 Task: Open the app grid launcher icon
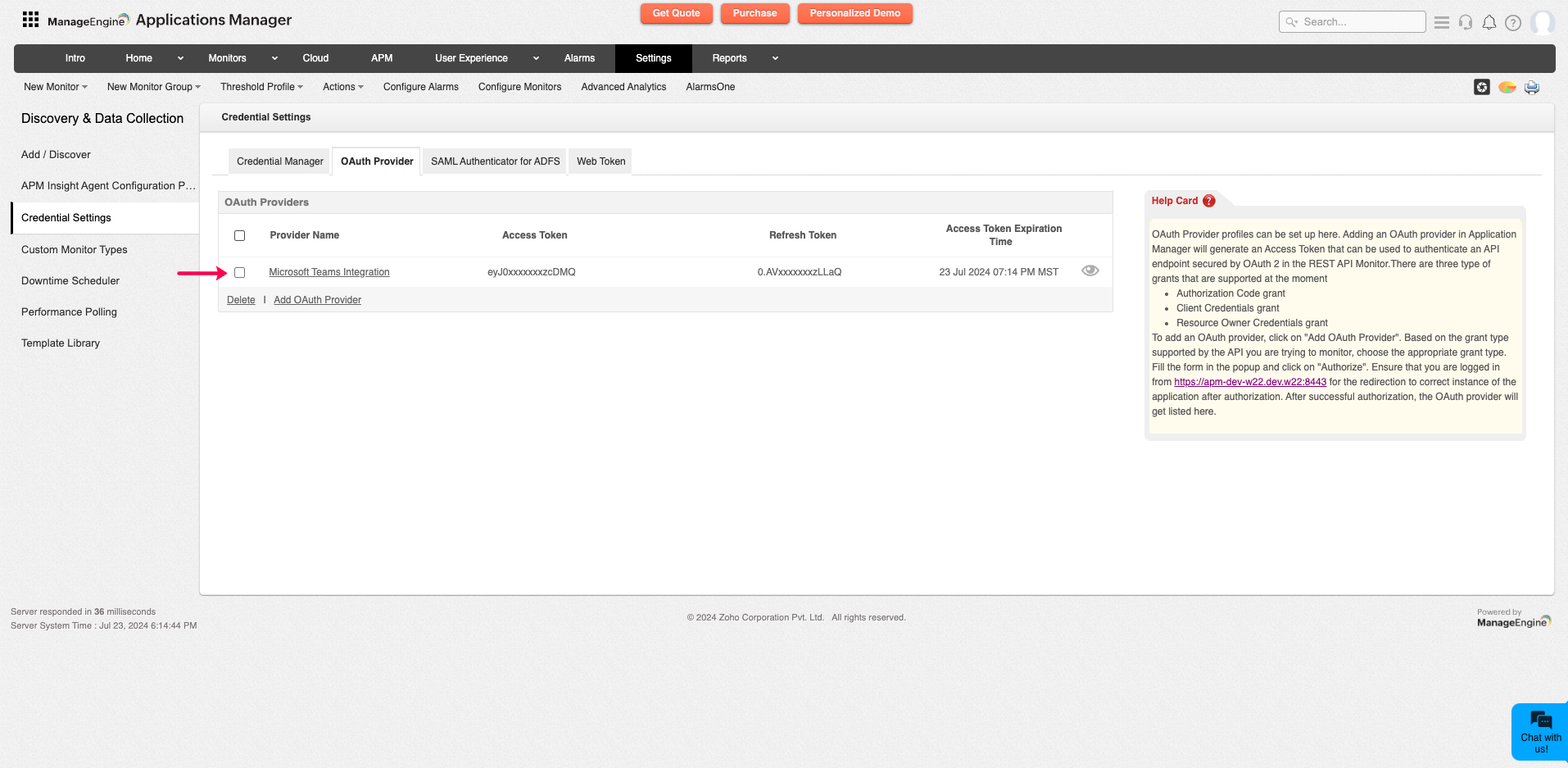click(30, 20)
